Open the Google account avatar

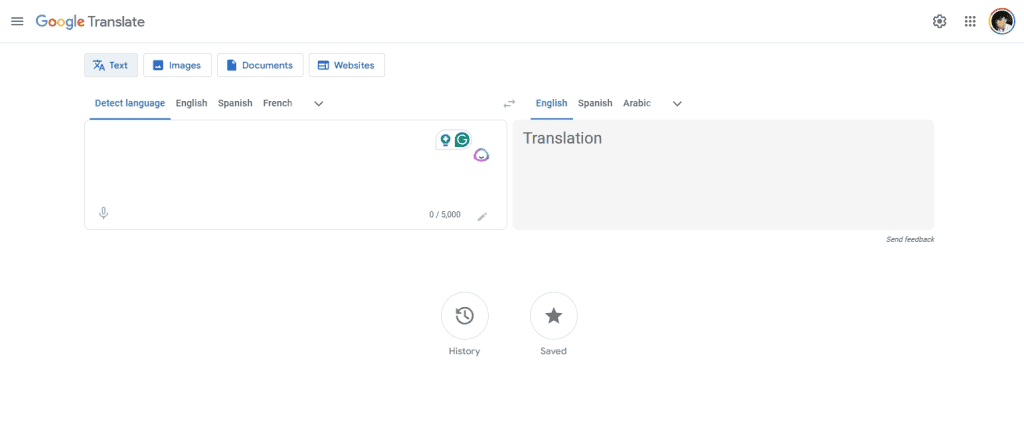tap(1002, 22)
